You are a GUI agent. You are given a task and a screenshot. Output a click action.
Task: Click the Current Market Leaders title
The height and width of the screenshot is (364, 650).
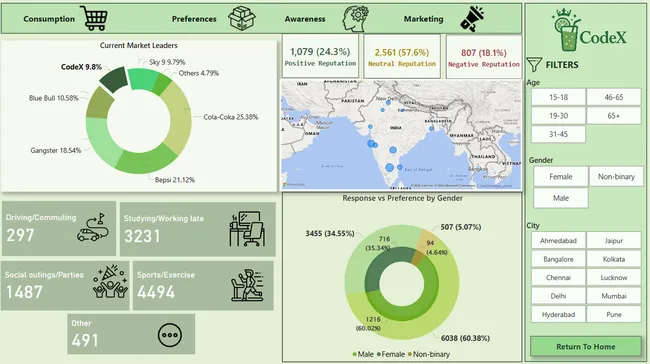pyautogui.click(x=138, y=46)
